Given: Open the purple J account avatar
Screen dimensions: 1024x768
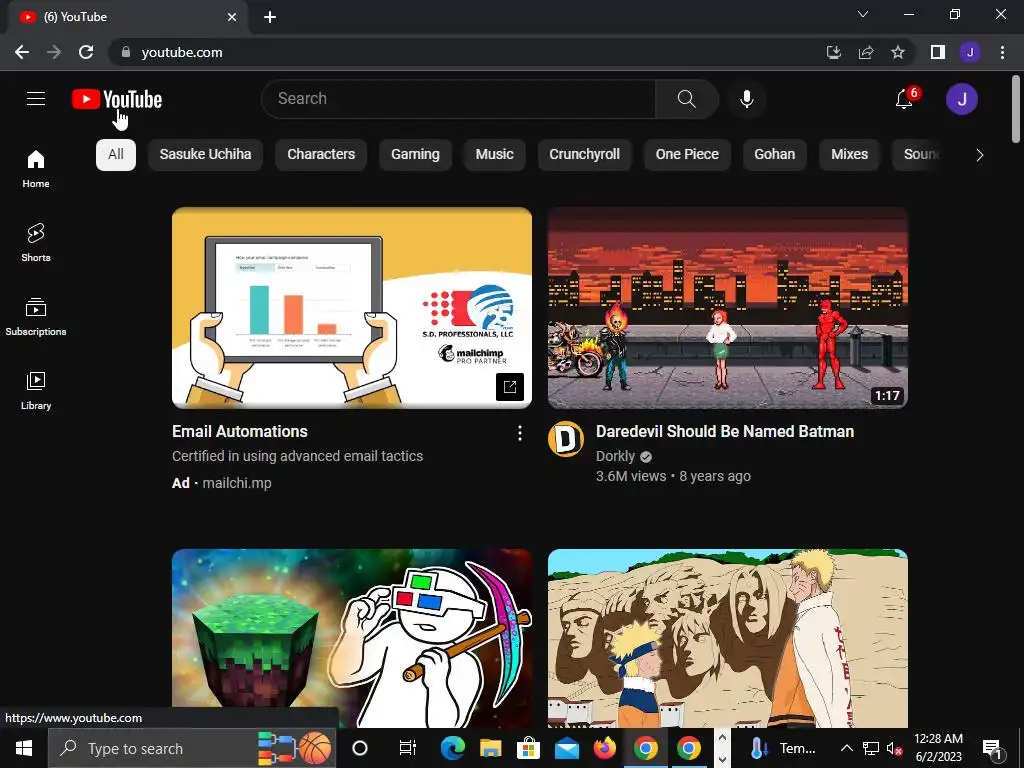Looking at the screenshot, I should (961, 99).
